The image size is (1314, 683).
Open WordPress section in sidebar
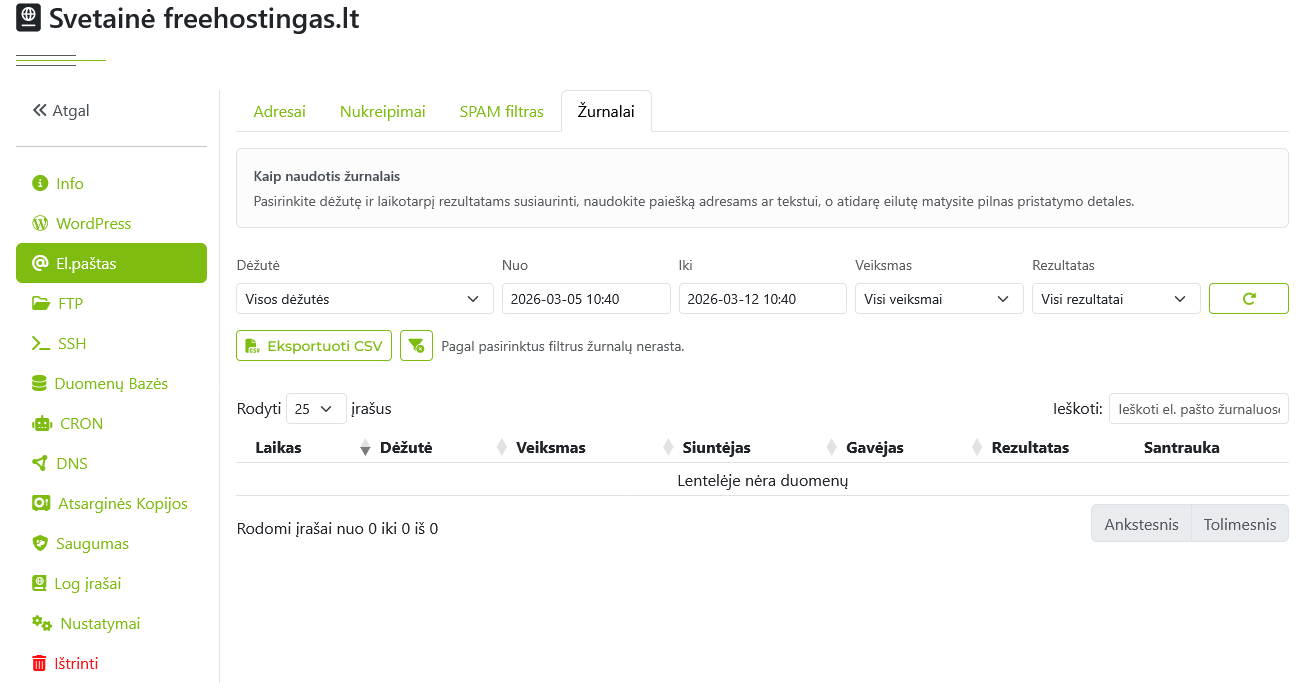(93, 224)
